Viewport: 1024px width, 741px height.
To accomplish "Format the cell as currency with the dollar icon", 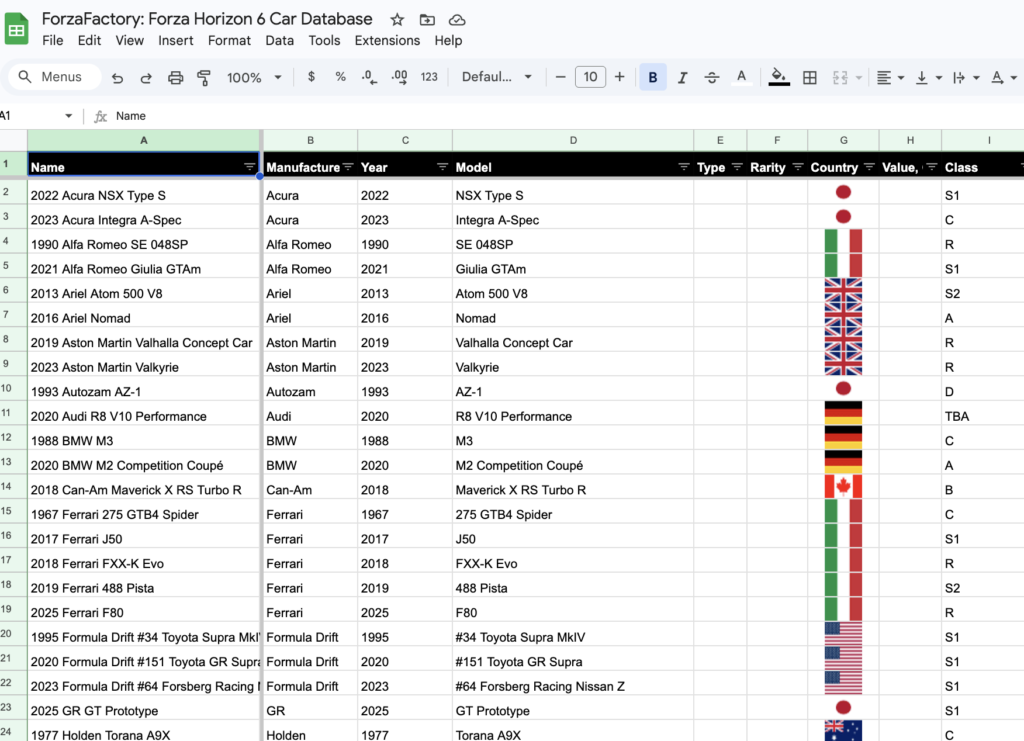I will click(x=312, y=77).
